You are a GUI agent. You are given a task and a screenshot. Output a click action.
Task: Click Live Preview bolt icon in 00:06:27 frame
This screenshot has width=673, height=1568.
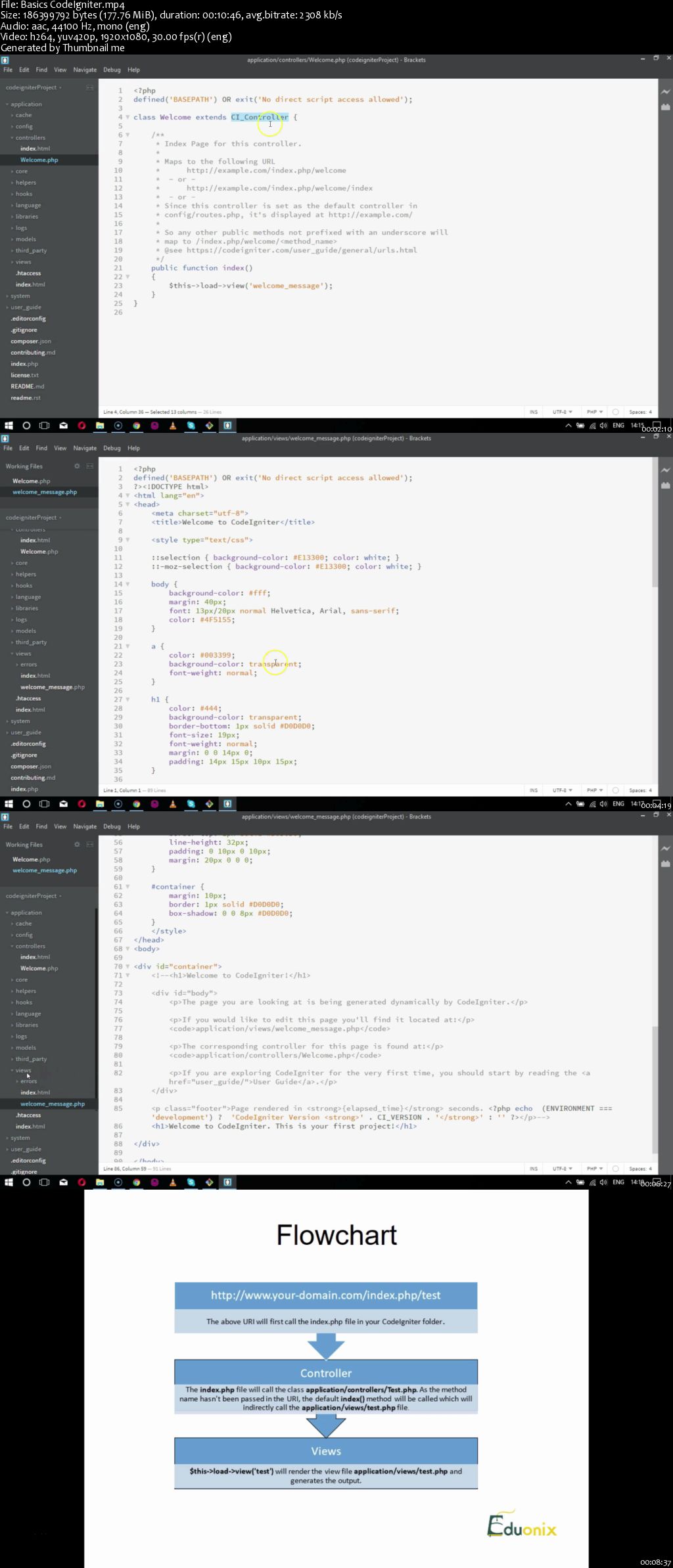(x=665, y=848)
